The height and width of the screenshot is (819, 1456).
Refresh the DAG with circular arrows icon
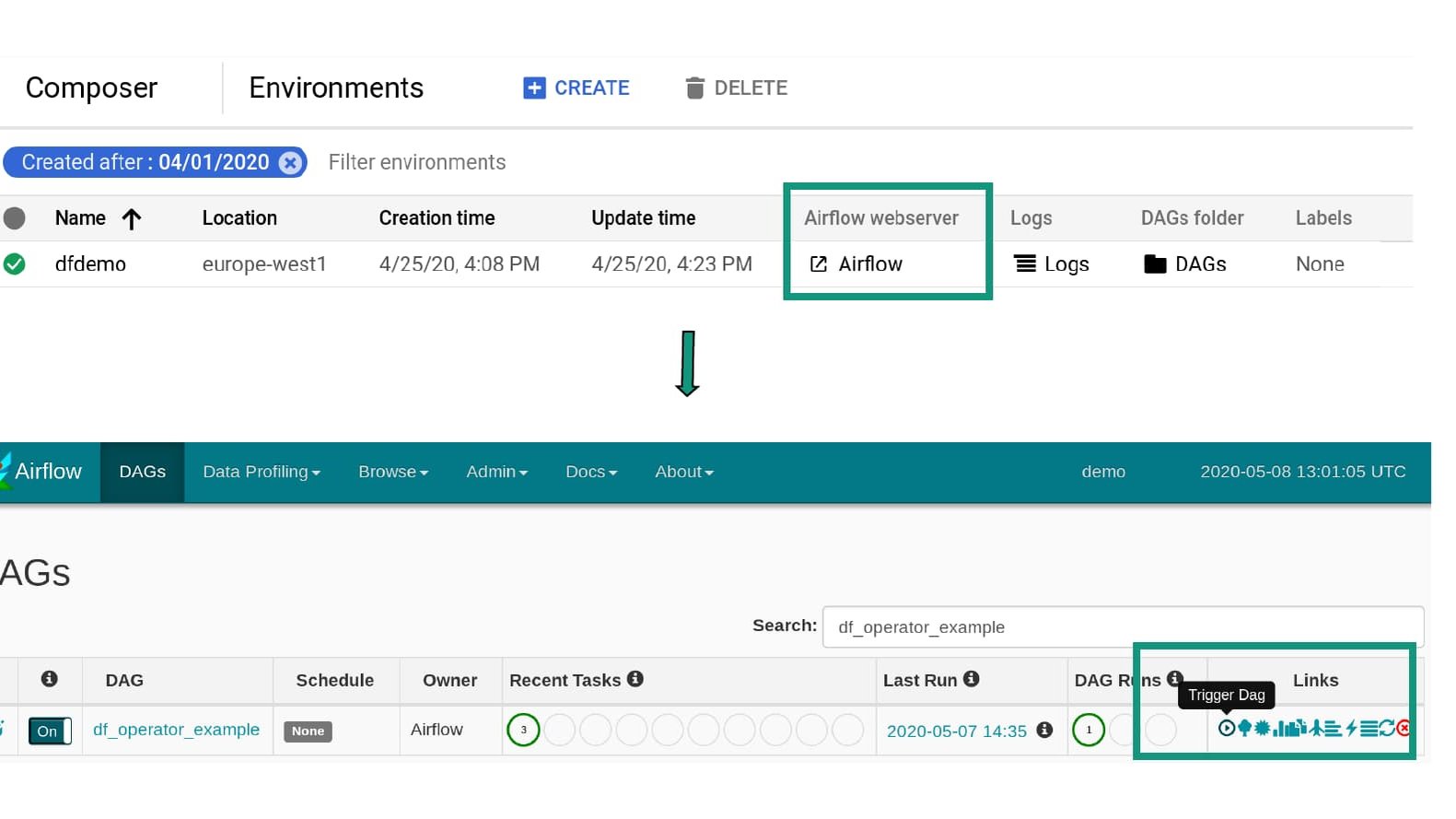[1387, 728]
